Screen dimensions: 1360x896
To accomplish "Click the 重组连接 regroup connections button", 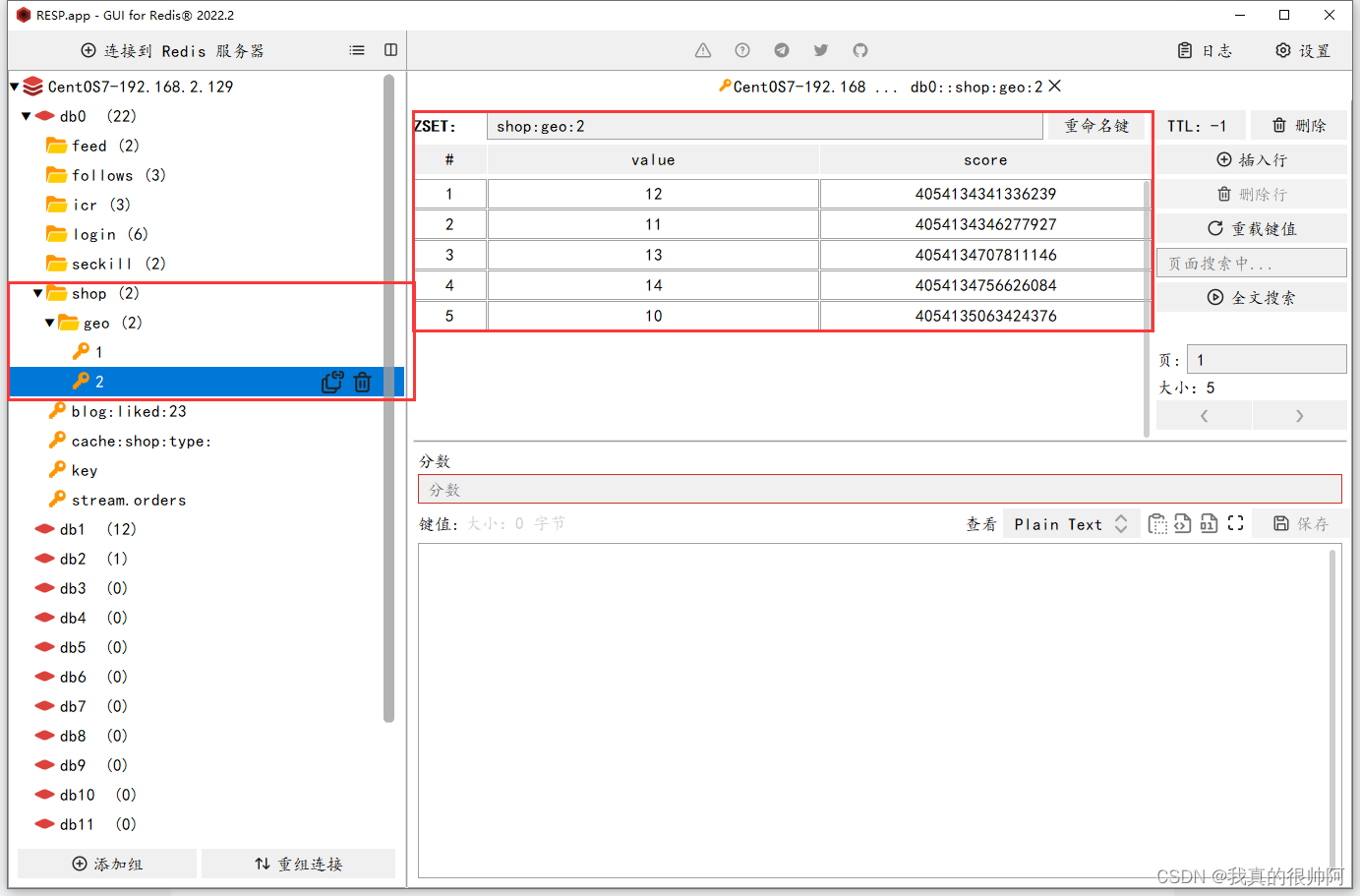I will (299, 864).
